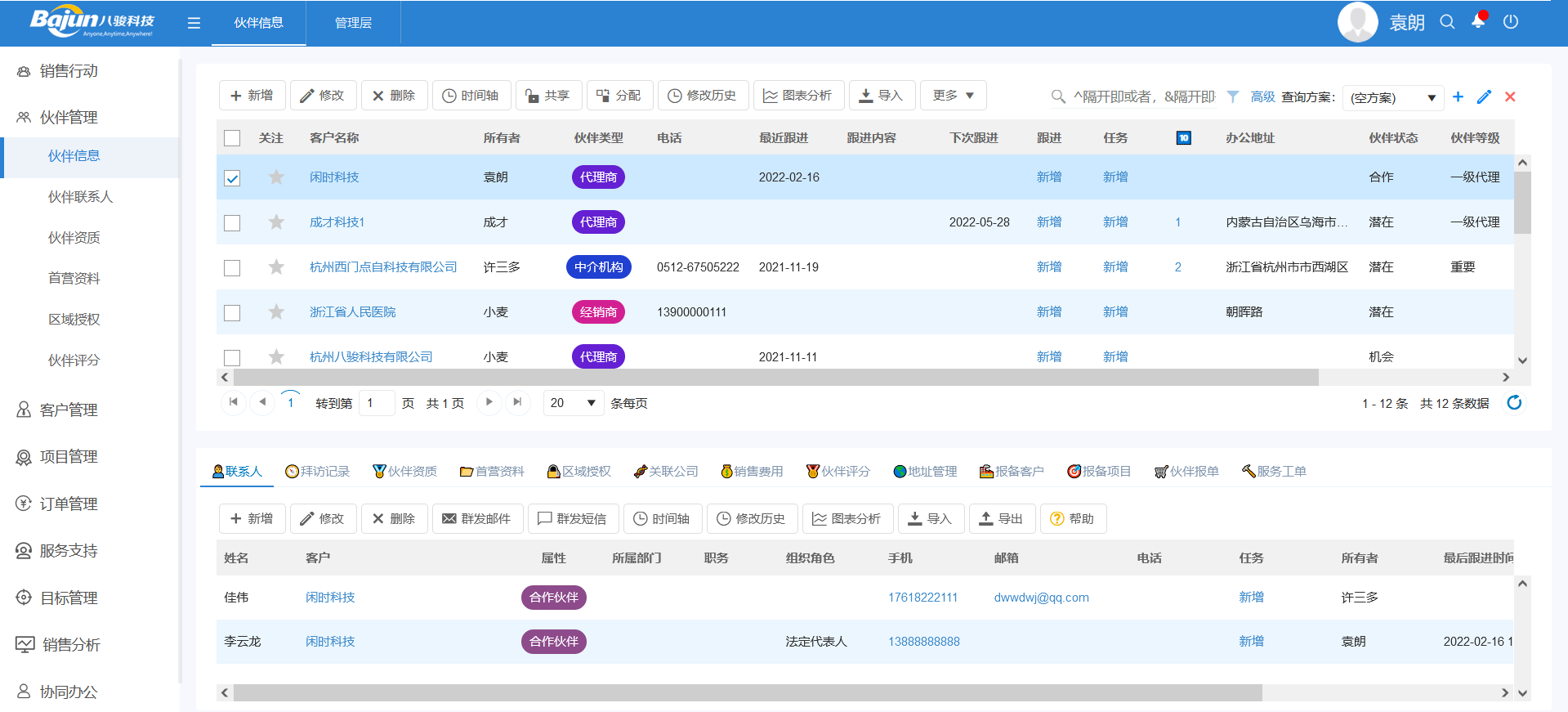Check the 浙江省人民医院 row checkbox
This screenshot has height=712, width=1568.
[x=232, y=313]
